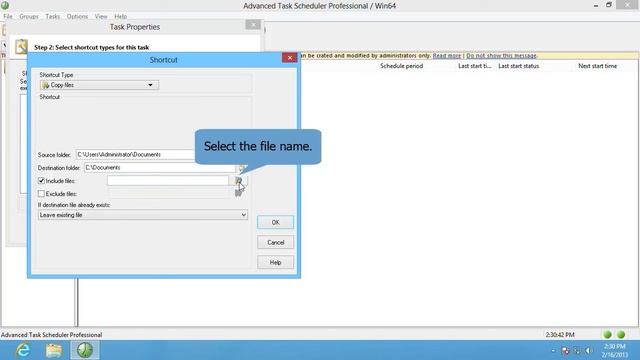Viewport: 640px width, 360px height.
Task: Open the taskbar clock showing 2:30 PM
Action: coord(614,351)
